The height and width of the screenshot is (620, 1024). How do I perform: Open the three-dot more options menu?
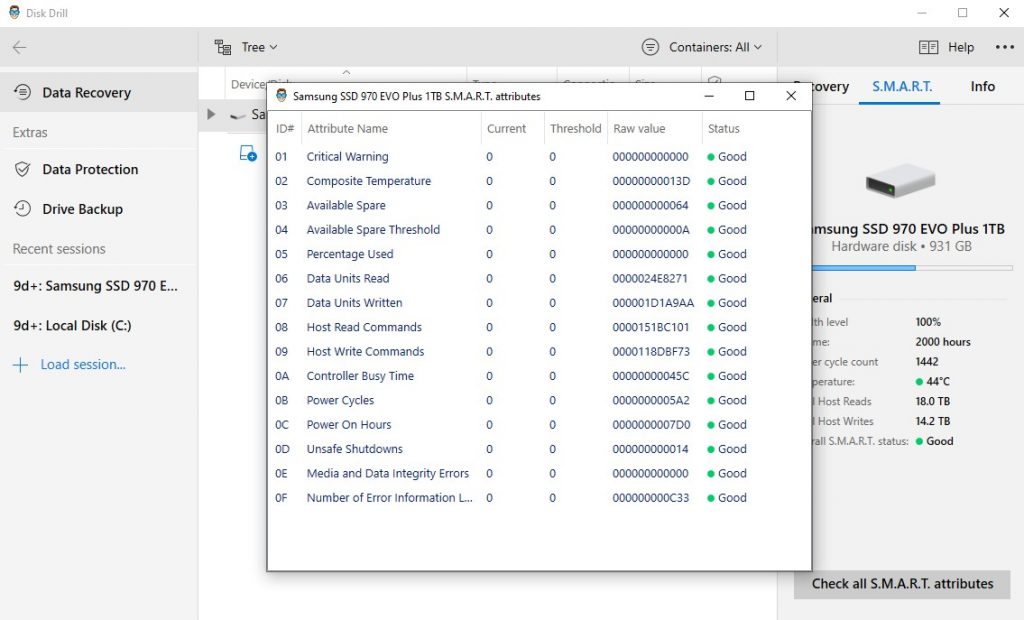pos(1004,47)
